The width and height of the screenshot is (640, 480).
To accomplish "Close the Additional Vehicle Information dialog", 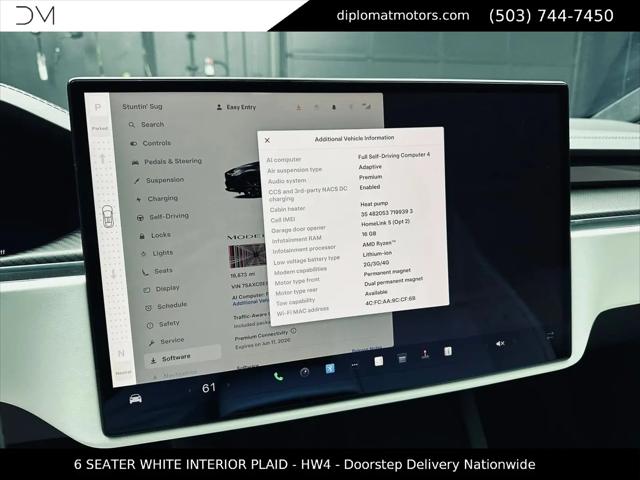I will (x=267, y=140).
